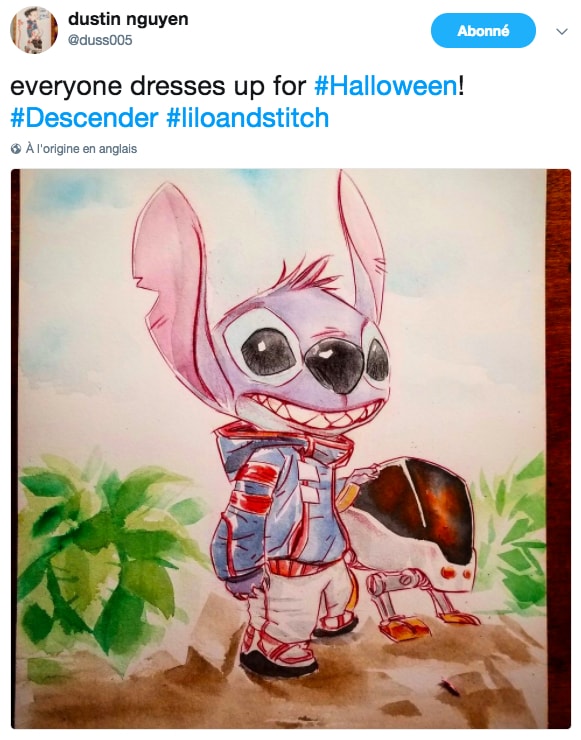The image size is (581, 740).
Task: Open the @duss005 handle link
Action: (100, 41)
